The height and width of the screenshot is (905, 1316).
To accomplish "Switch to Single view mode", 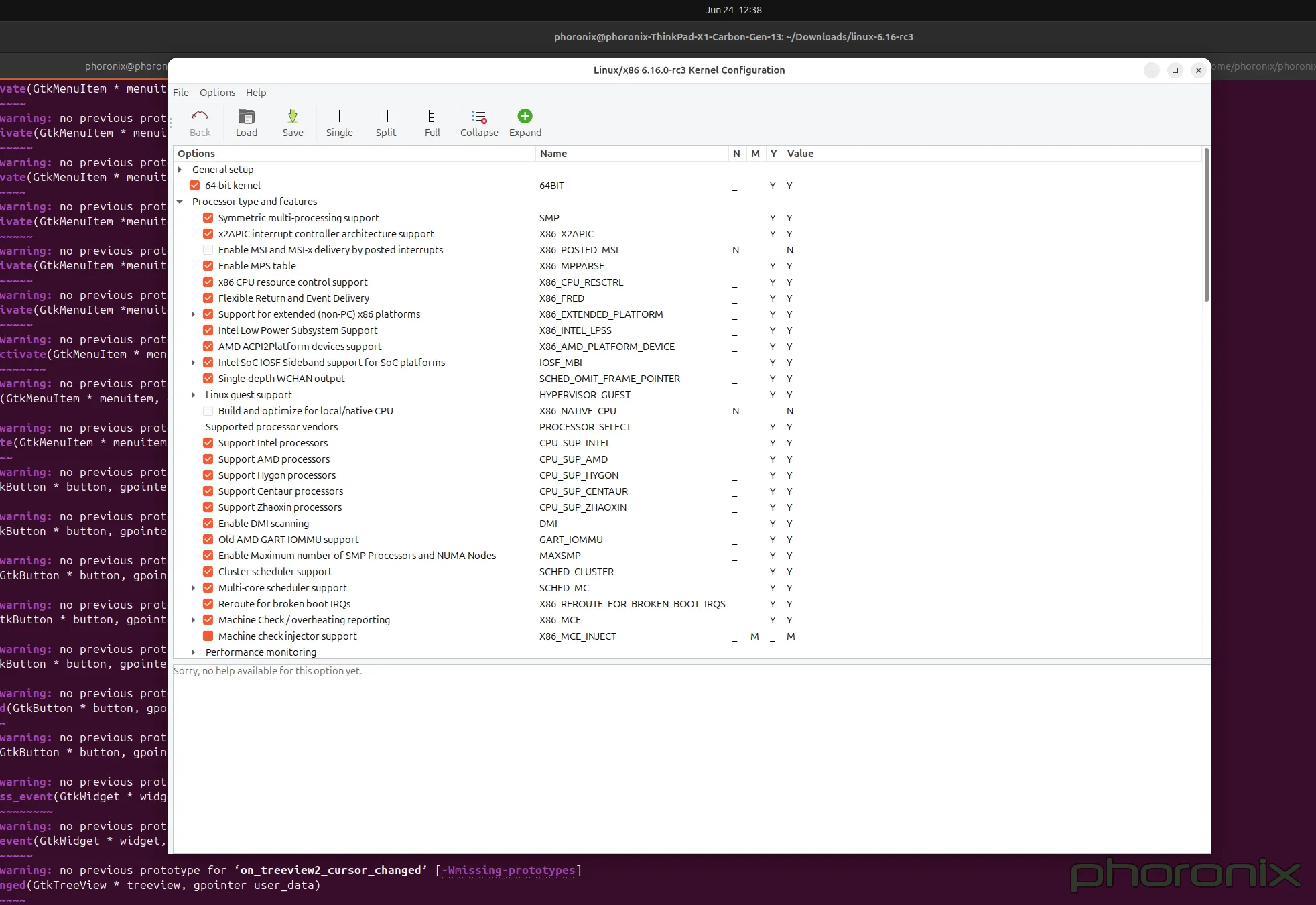I will click(338, 122).
